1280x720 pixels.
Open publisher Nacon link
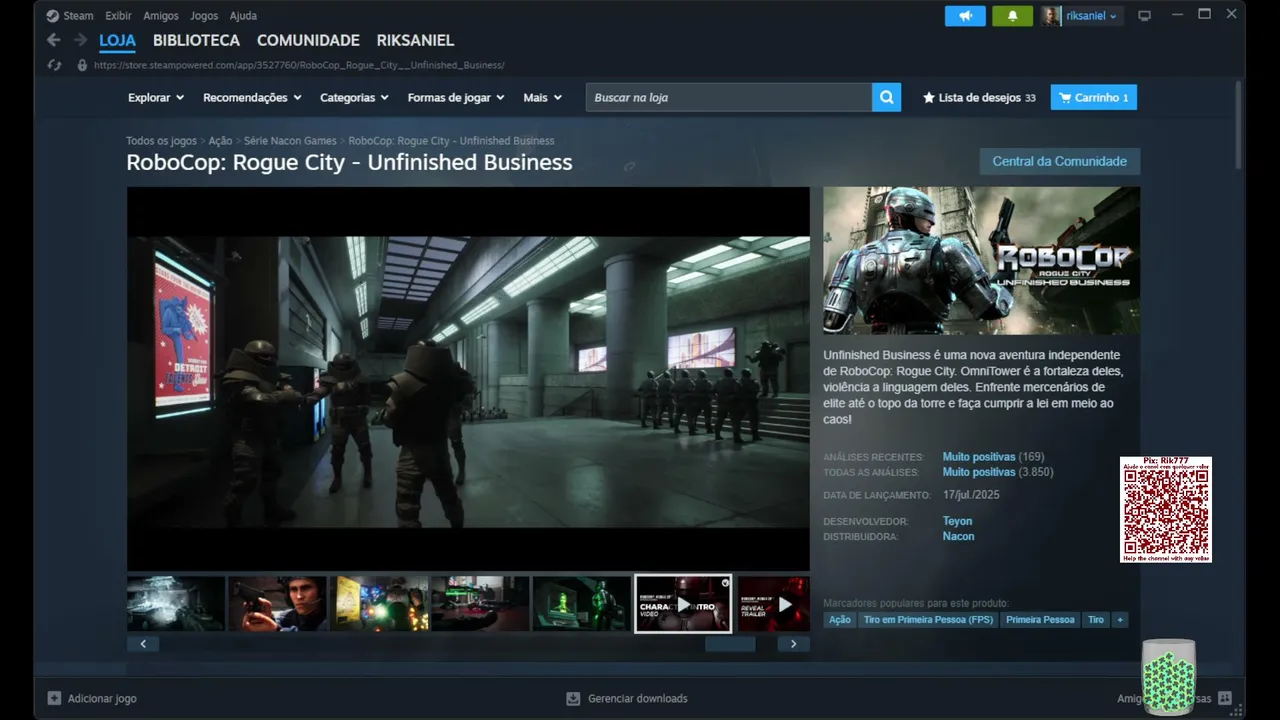pyautogui.click(x=958, y=536)
